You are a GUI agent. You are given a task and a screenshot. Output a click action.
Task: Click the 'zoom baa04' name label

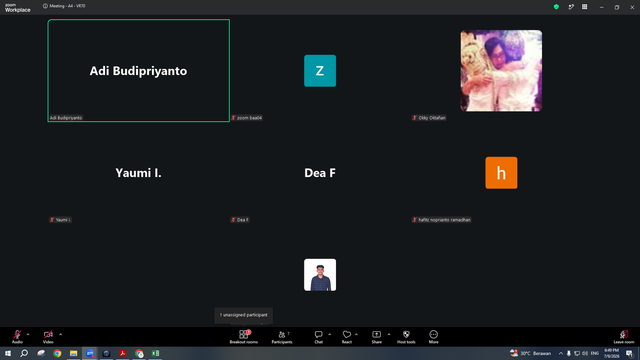pyautogui.click(x=247, y=118)
